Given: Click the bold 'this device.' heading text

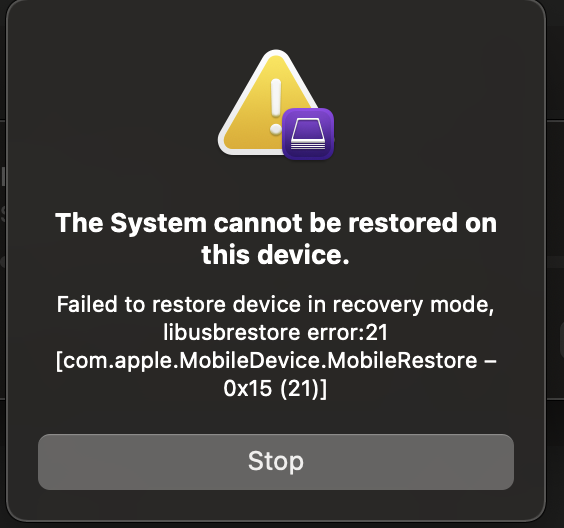Looking at the screenshot, I should 276,254.
